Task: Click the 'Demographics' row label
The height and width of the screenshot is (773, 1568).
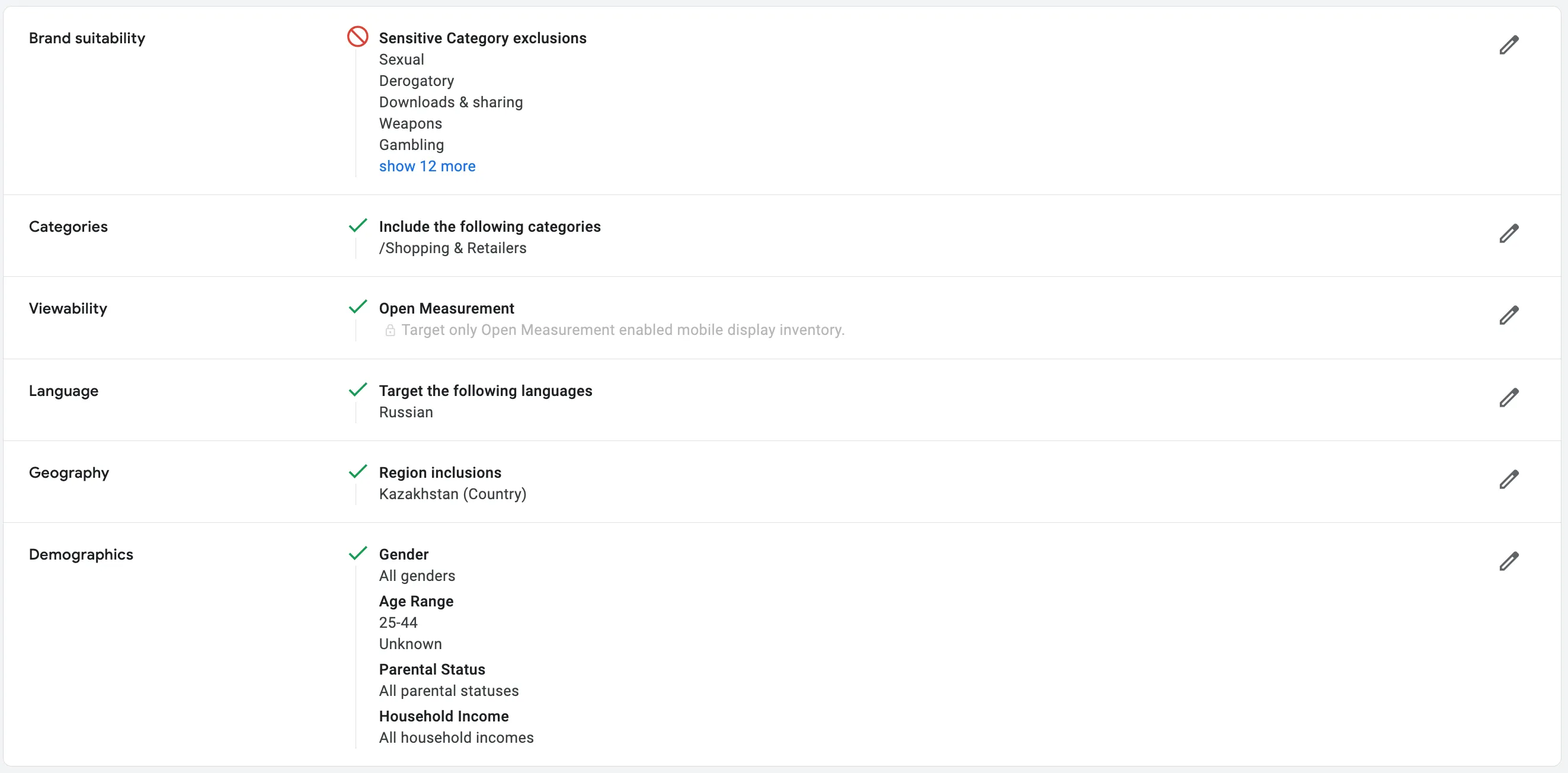Action: (81, 554)
